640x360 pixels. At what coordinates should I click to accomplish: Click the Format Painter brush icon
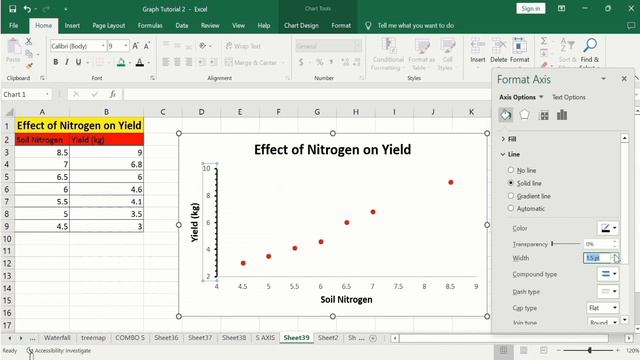pos(29,65)
